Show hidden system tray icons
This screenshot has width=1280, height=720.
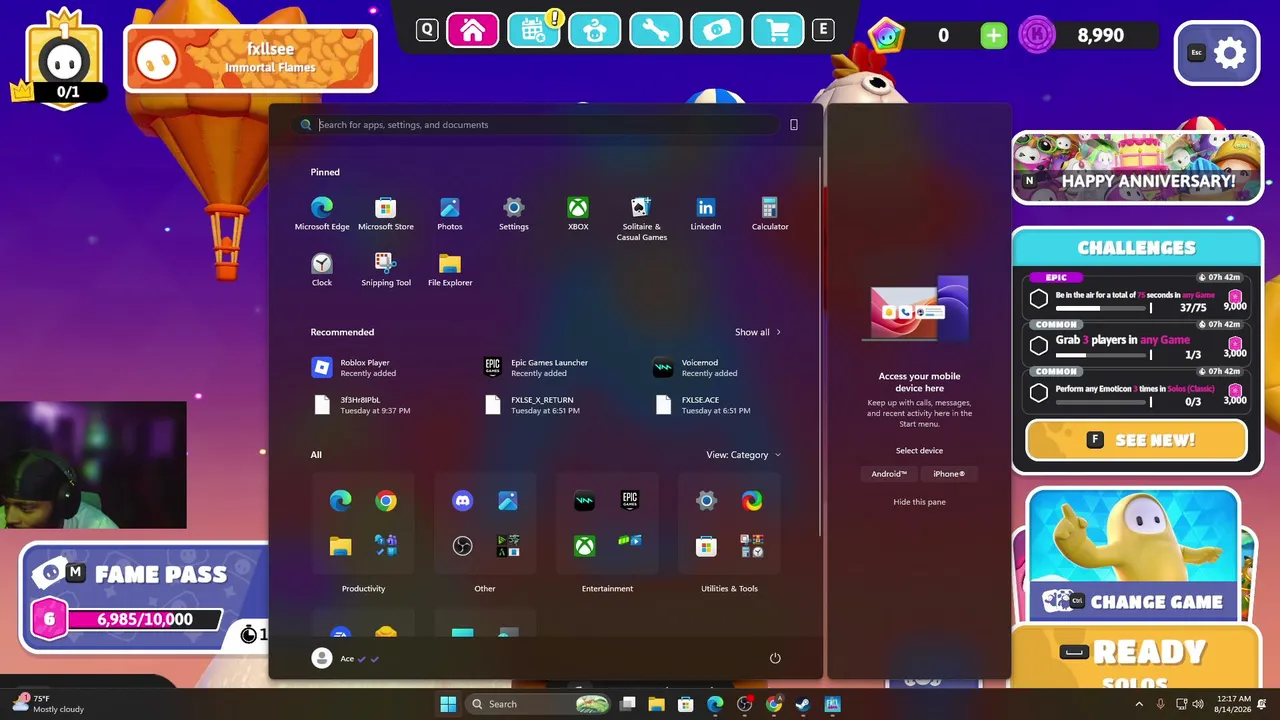1139,704
